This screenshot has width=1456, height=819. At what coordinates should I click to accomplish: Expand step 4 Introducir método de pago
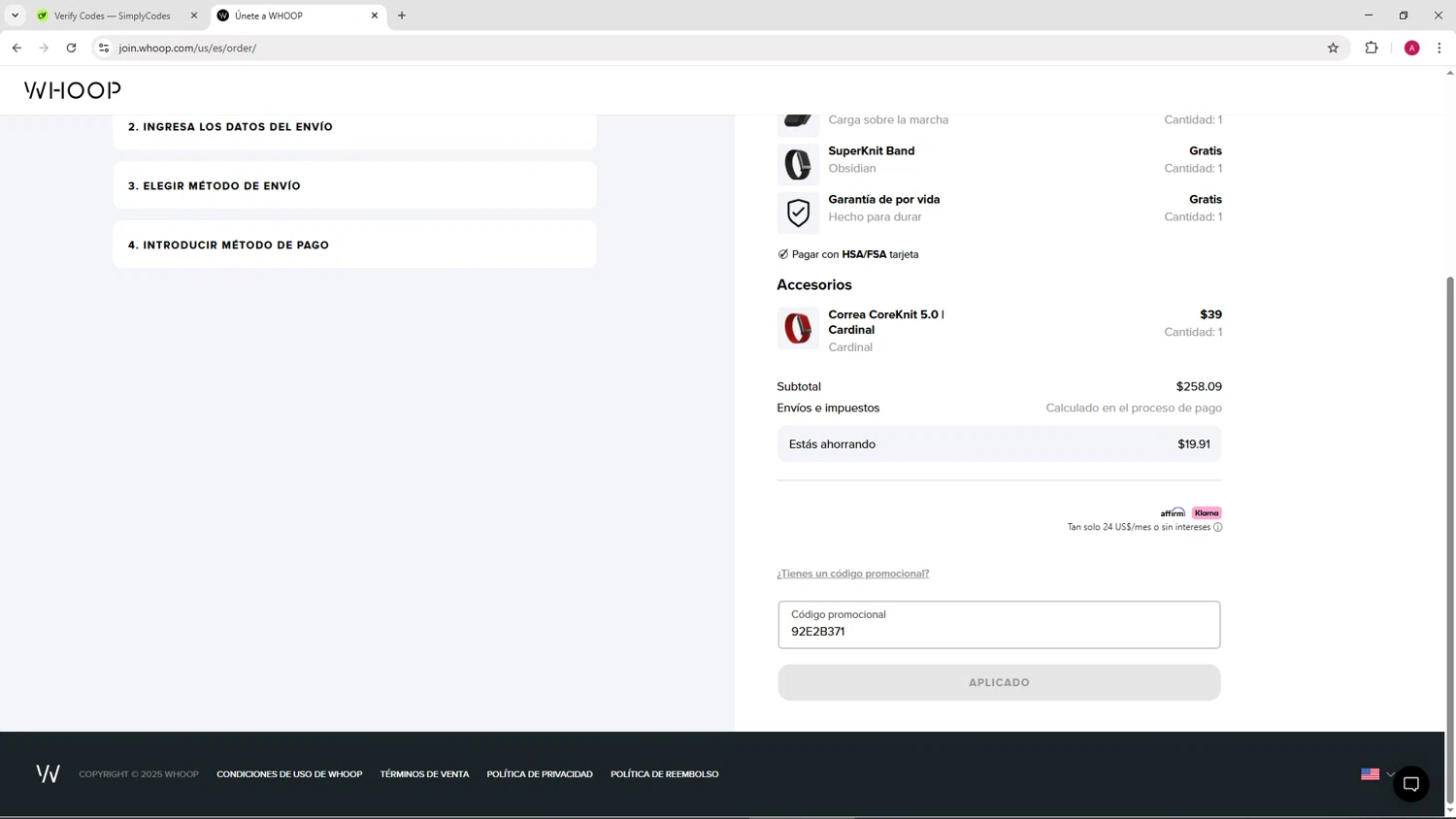click(354, 245)
